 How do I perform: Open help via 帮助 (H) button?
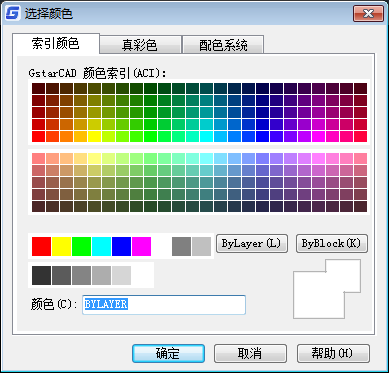click(333, 353)
